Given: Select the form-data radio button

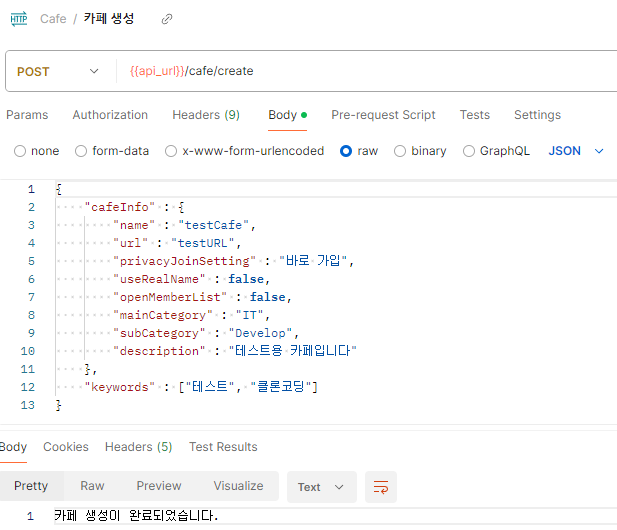Looking at the screenshot, I should coord(81,151).
